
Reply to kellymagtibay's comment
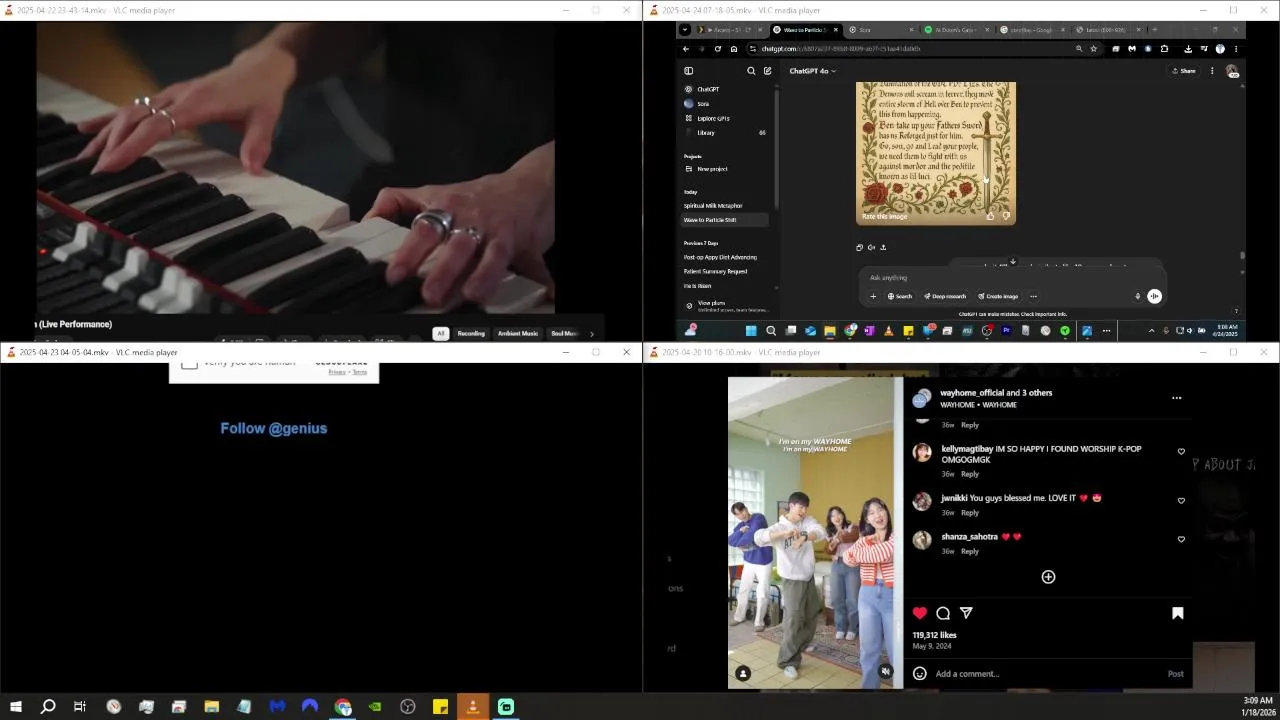970,474
